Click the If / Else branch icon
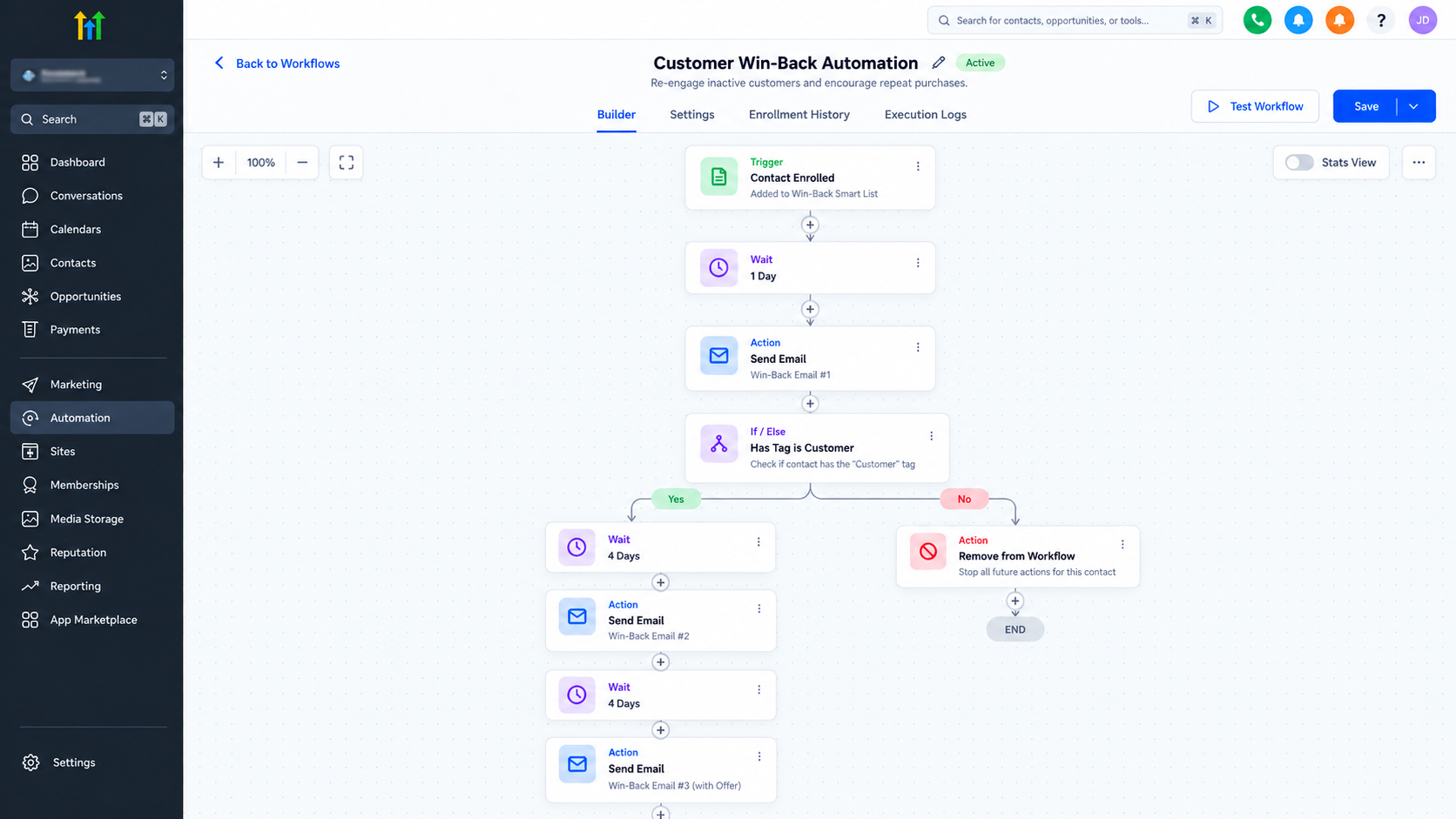 [718, 444]
